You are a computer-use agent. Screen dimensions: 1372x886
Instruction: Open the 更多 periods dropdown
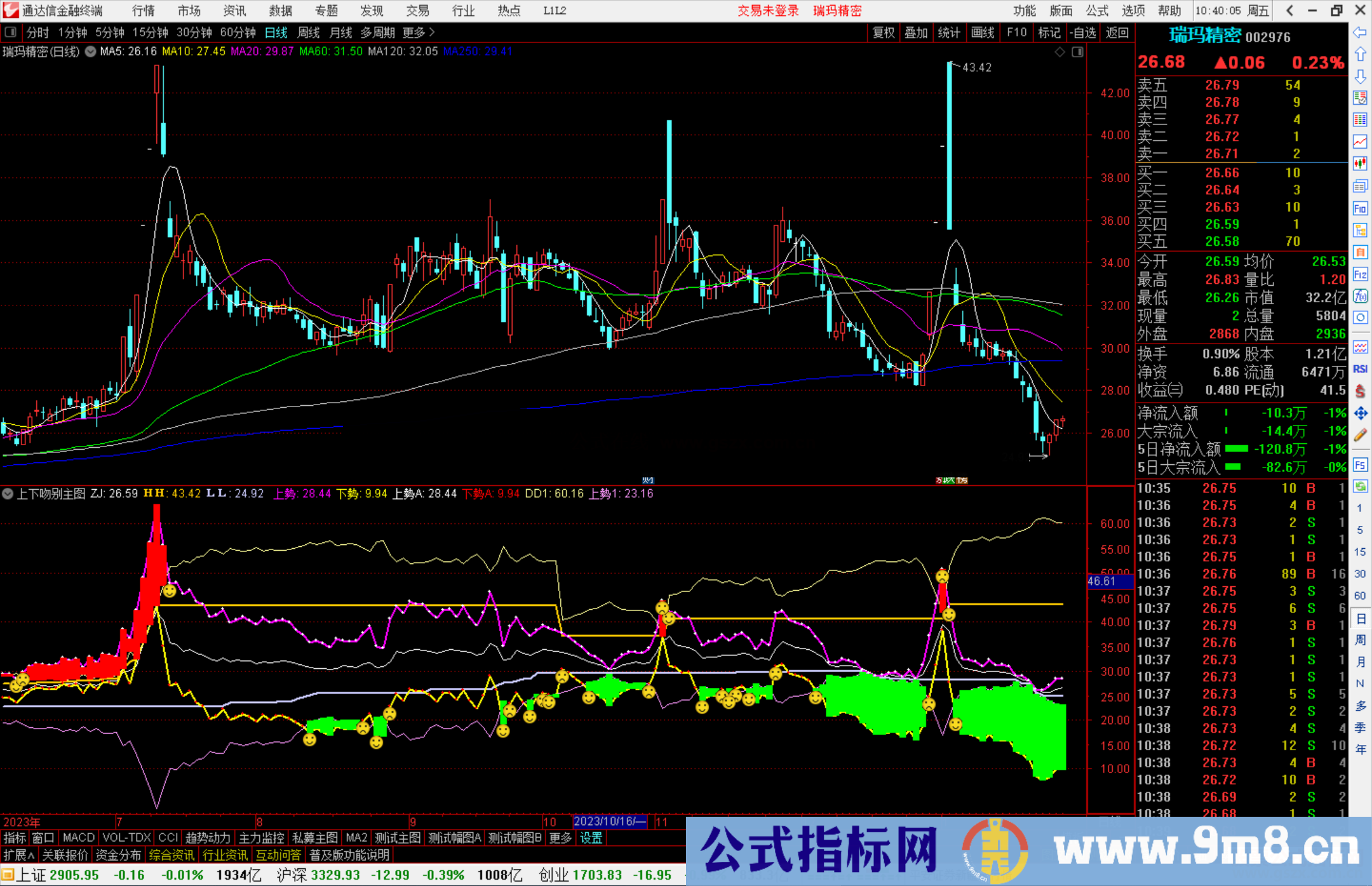(413, 32)
